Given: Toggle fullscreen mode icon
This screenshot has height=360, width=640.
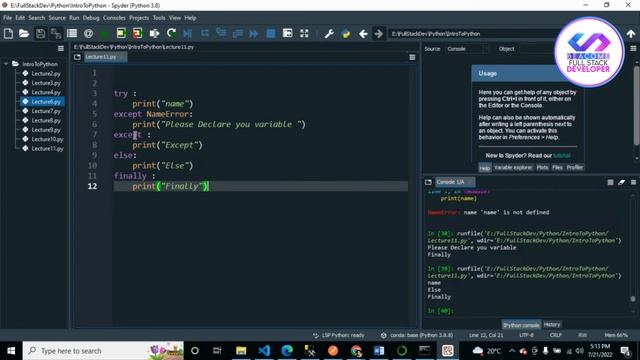Looking at the screenshot, I should 304,33.
